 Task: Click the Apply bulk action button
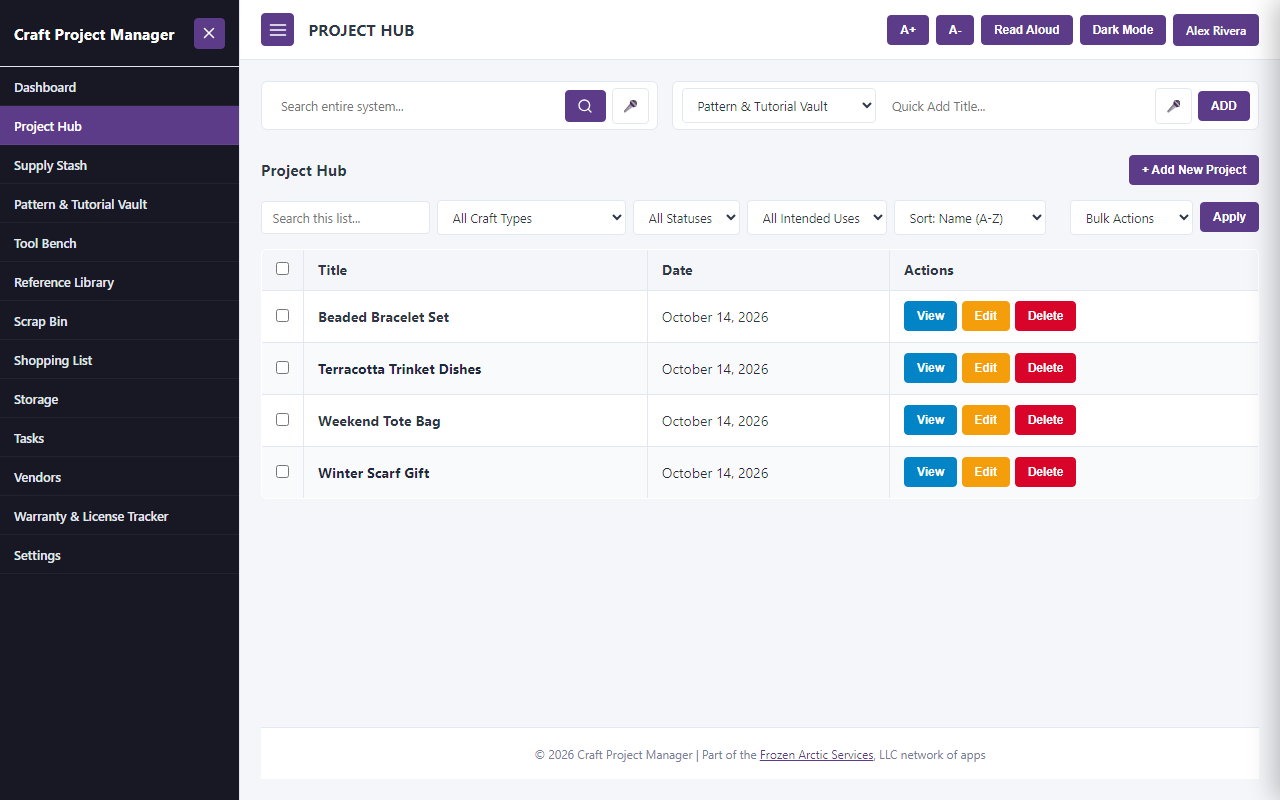(x=1229, y=217)
